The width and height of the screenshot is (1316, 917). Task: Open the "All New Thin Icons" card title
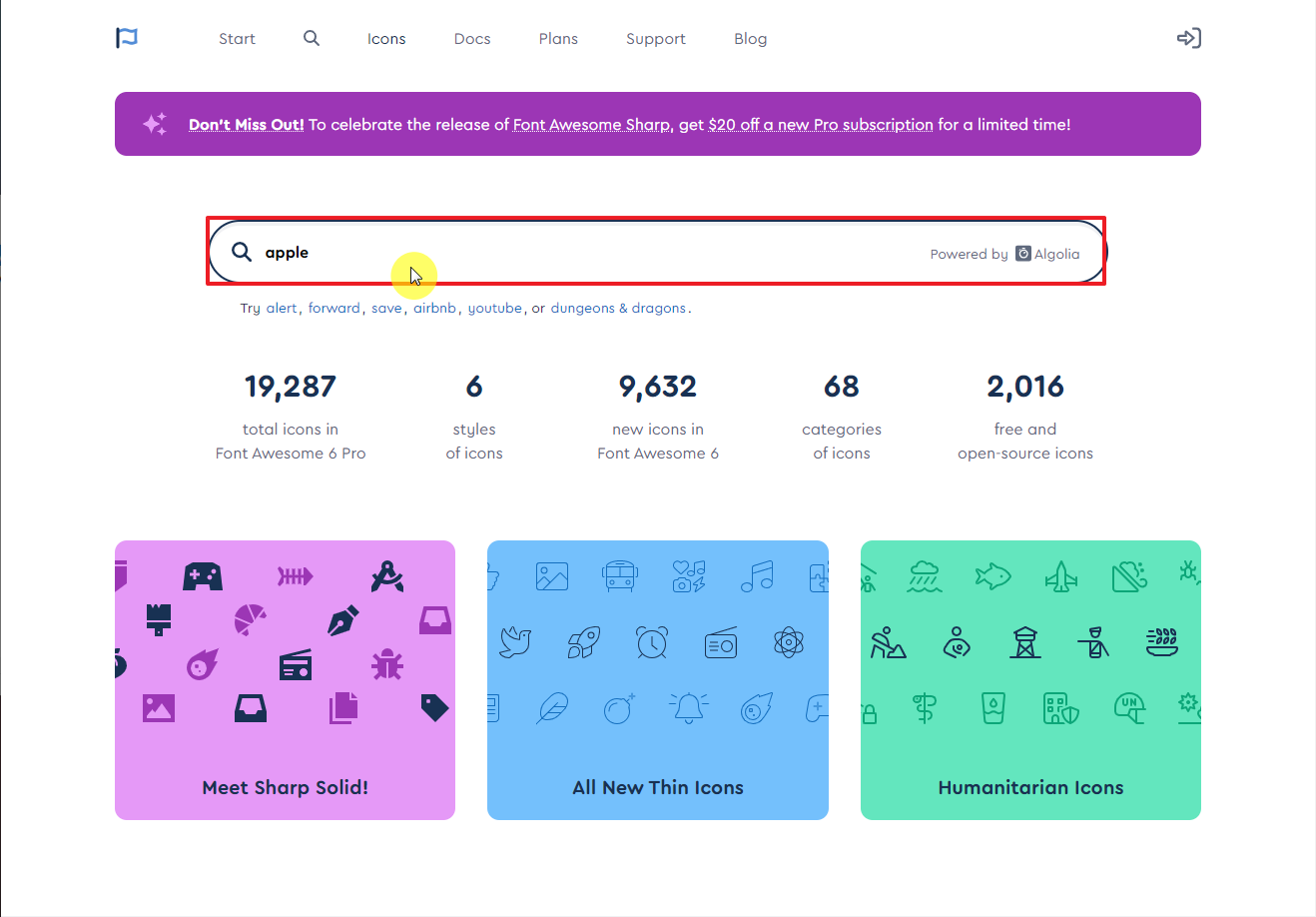click(x=658, y=787)
